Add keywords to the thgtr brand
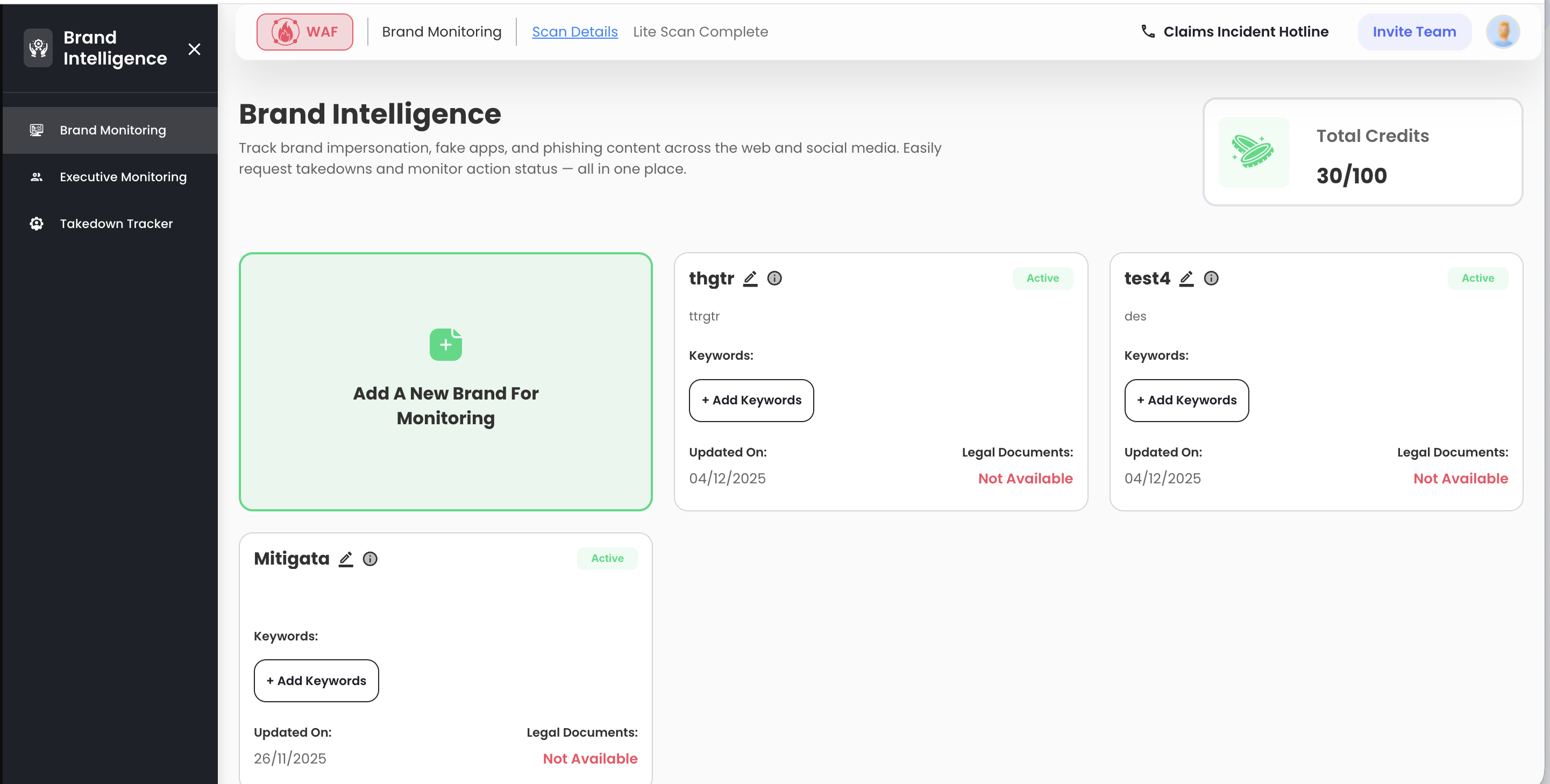This screenshot has height=784, width=1550. coord(751,400)
